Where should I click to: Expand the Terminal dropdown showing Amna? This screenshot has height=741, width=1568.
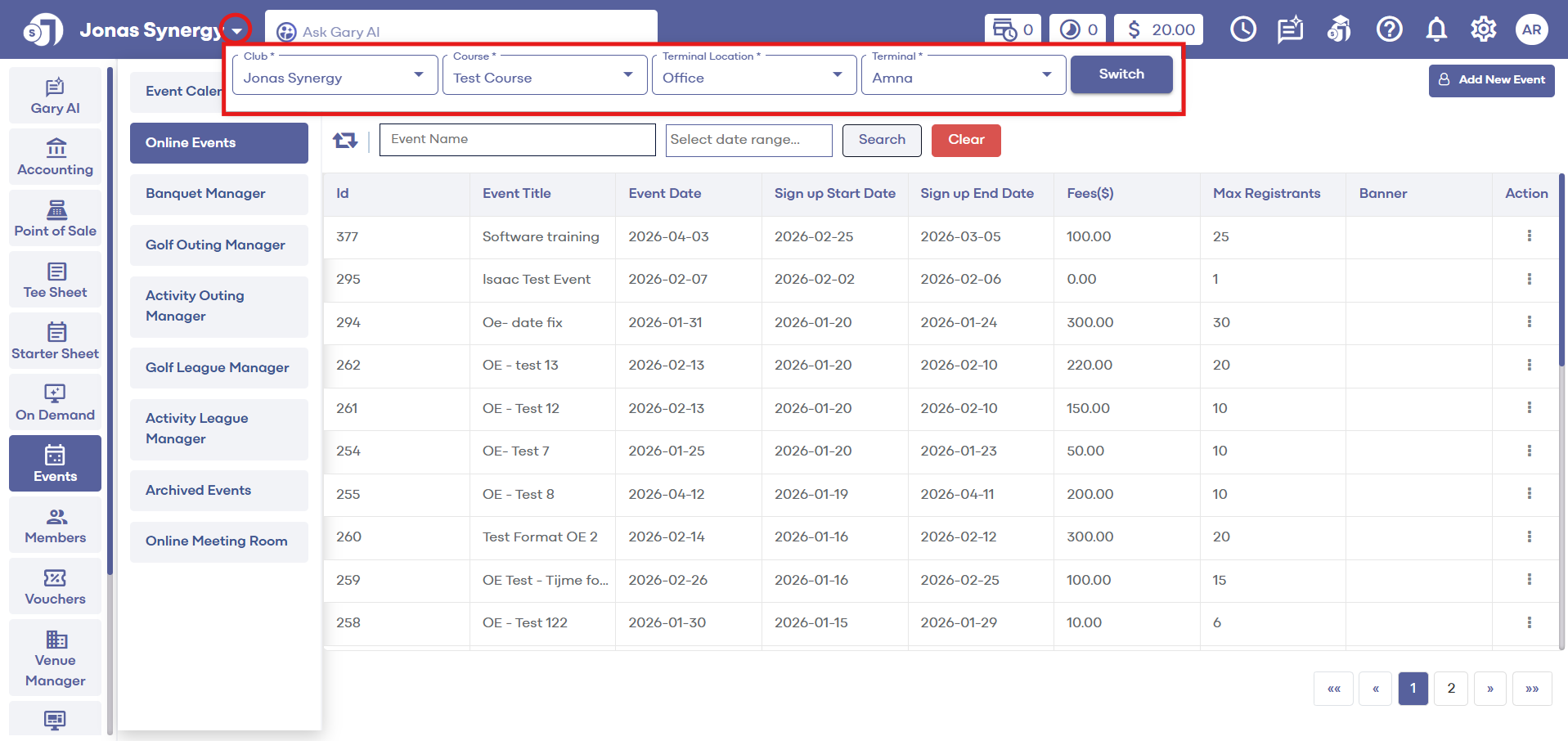click(963, 76)
